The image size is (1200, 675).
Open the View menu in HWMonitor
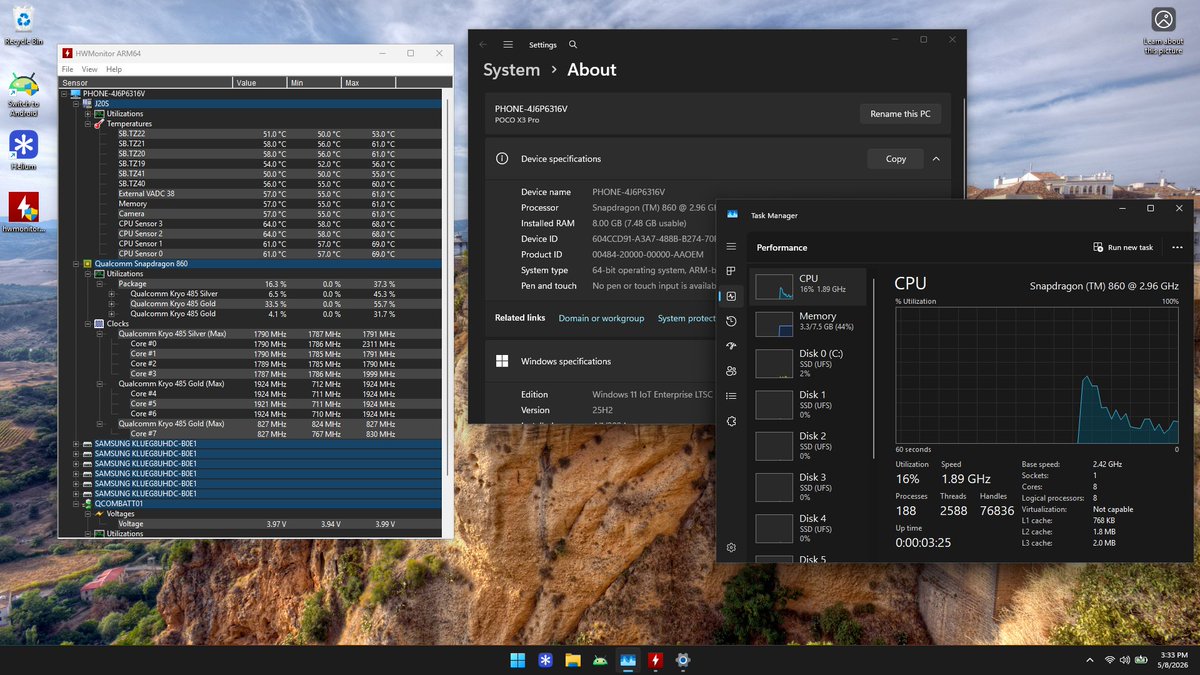90,69
